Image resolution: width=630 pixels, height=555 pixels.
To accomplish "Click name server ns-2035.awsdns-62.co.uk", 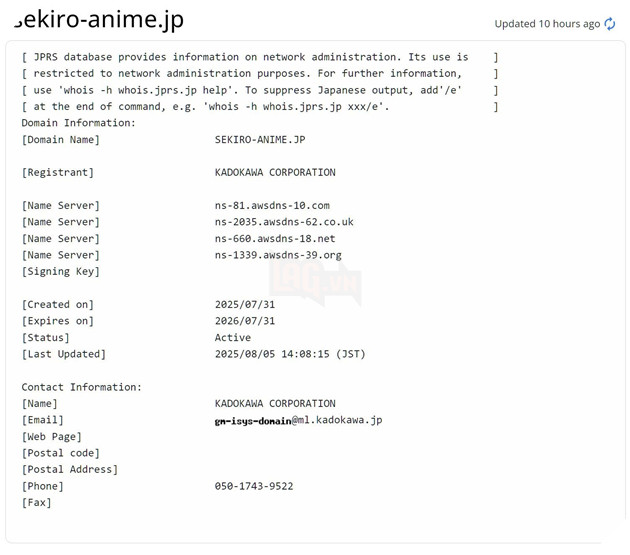I will click(284, 222).
